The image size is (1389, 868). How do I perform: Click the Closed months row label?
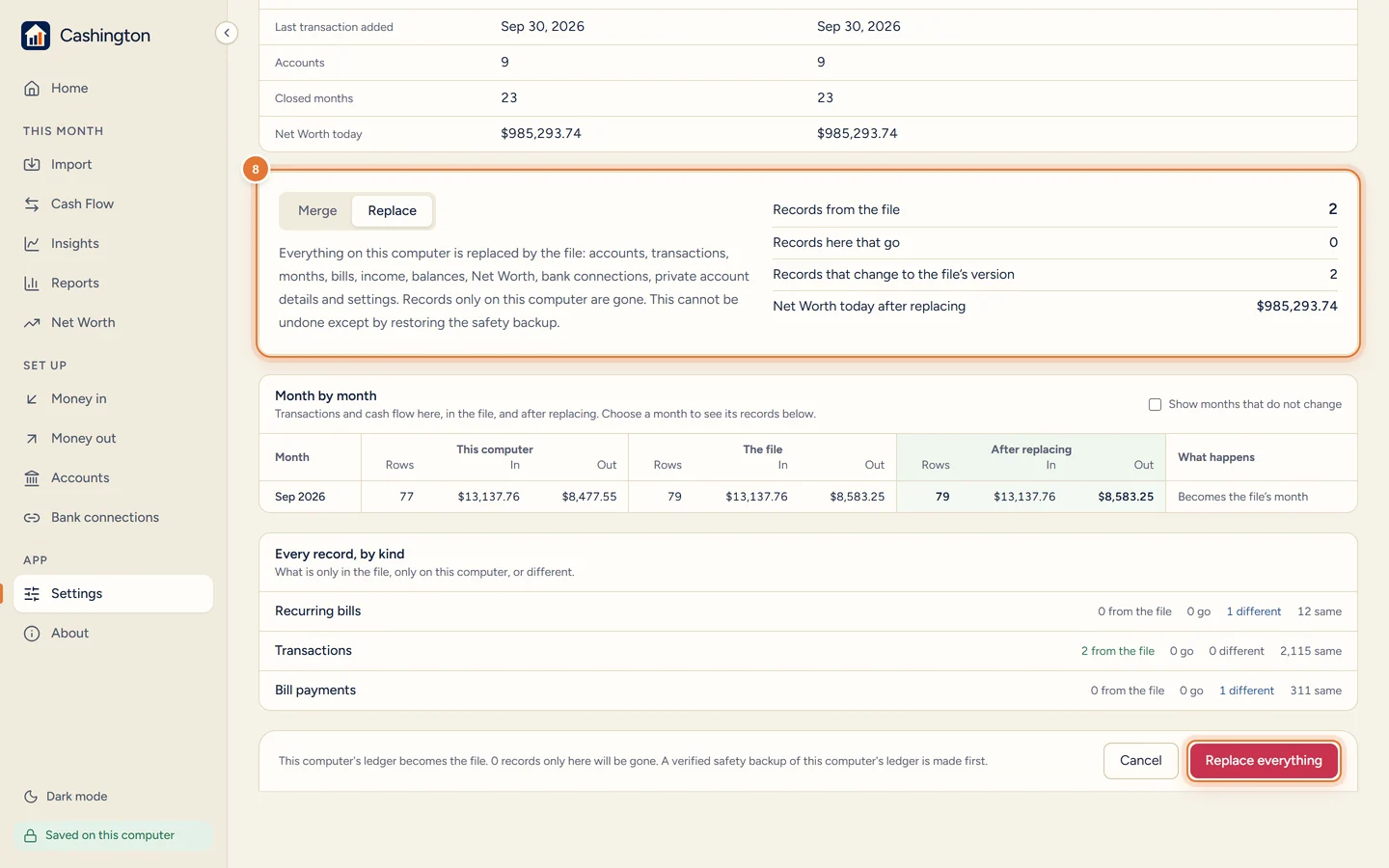[313, 98]
